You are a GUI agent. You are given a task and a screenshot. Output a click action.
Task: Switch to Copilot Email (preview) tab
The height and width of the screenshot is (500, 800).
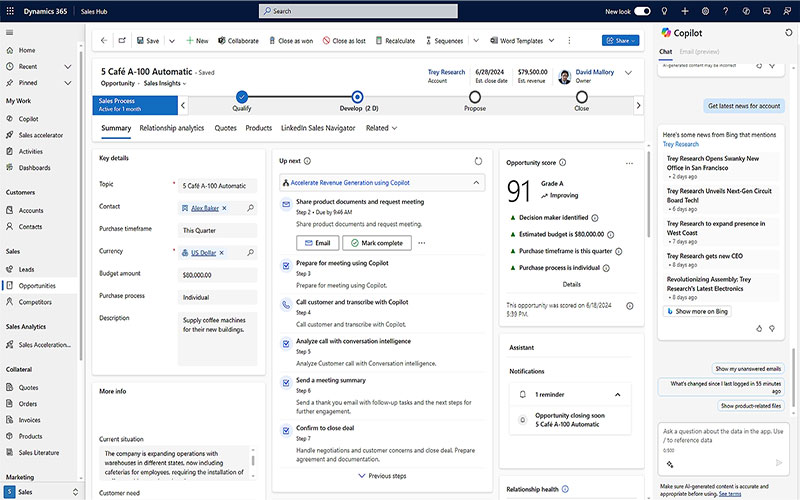point(699,52)
